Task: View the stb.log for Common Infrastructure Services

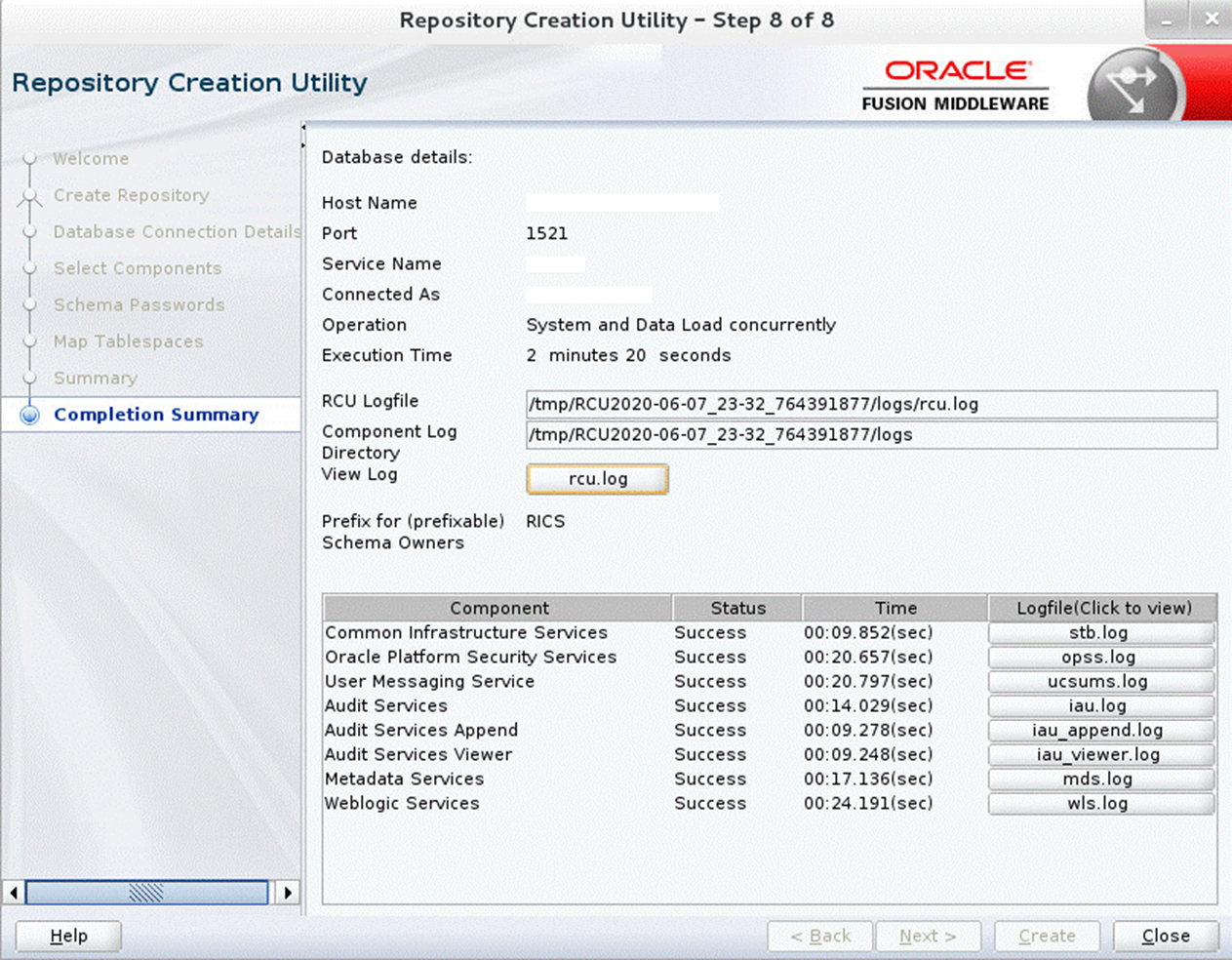Action: [x=1100, y=632]
